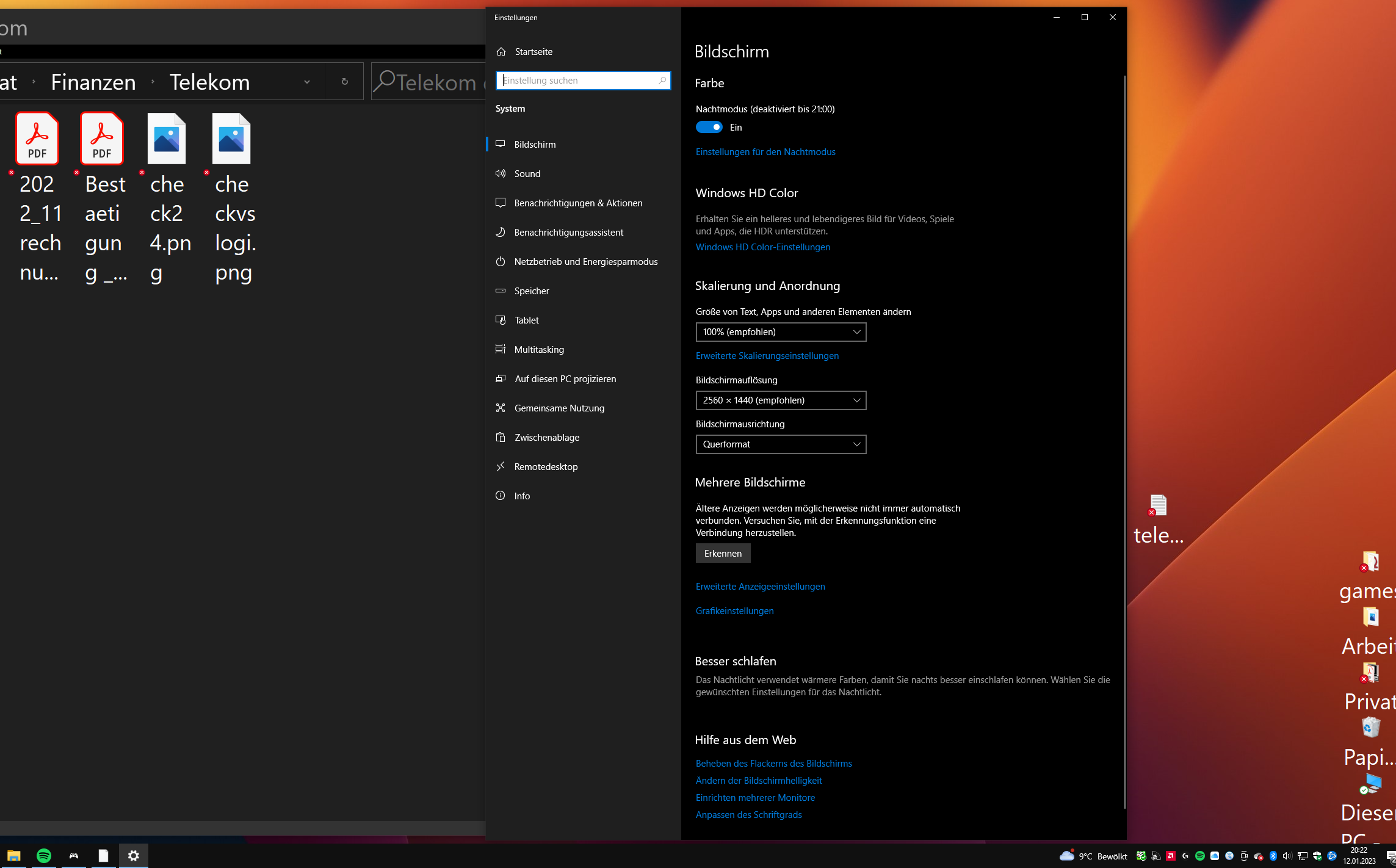This screenshot has width=1396, height=868.
Task: Turn off the Nachtmodus toggle
Action: pyautogui.click(x=709, y=128)
